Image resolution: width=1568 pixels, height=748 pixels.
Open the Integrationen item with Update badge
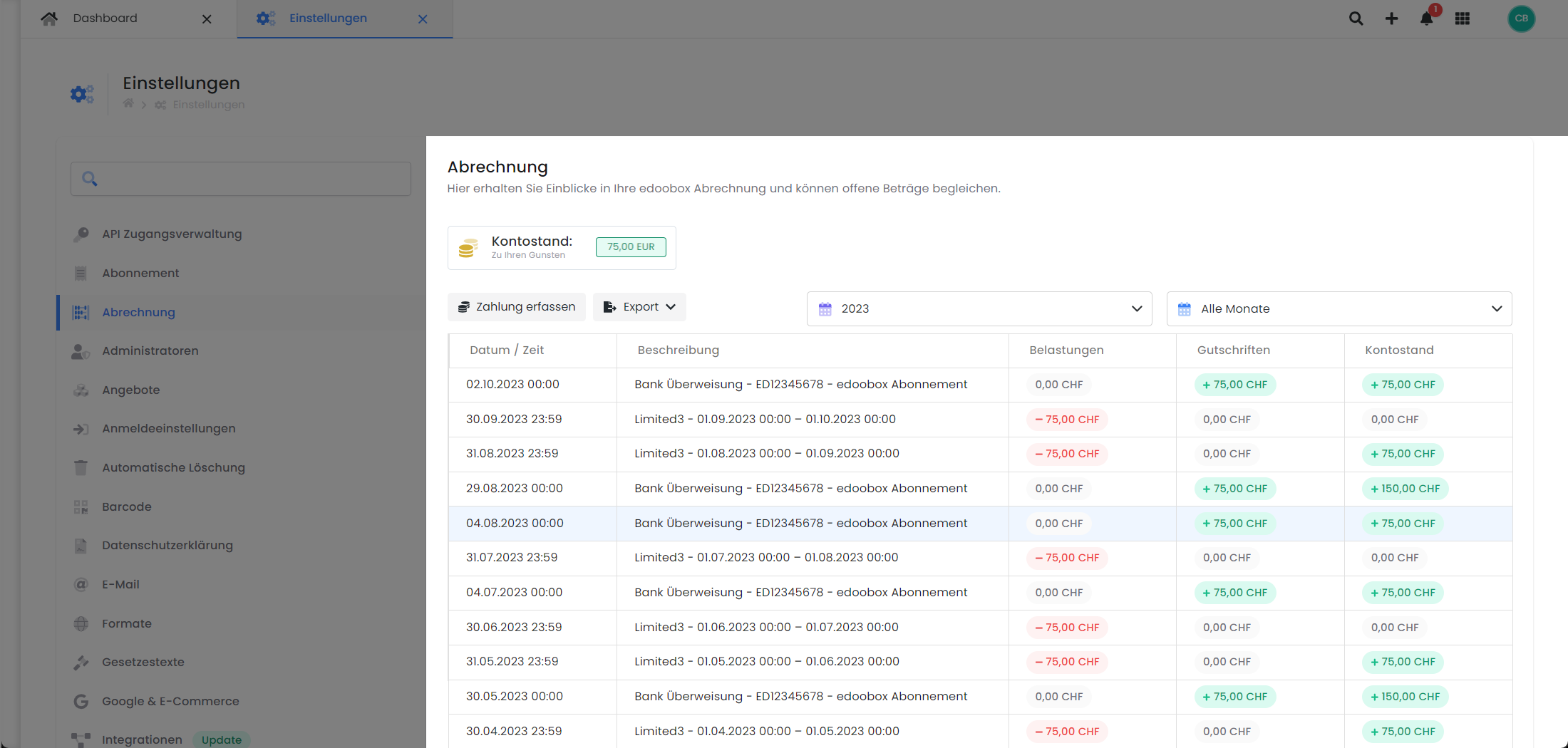tap(142, 739)
